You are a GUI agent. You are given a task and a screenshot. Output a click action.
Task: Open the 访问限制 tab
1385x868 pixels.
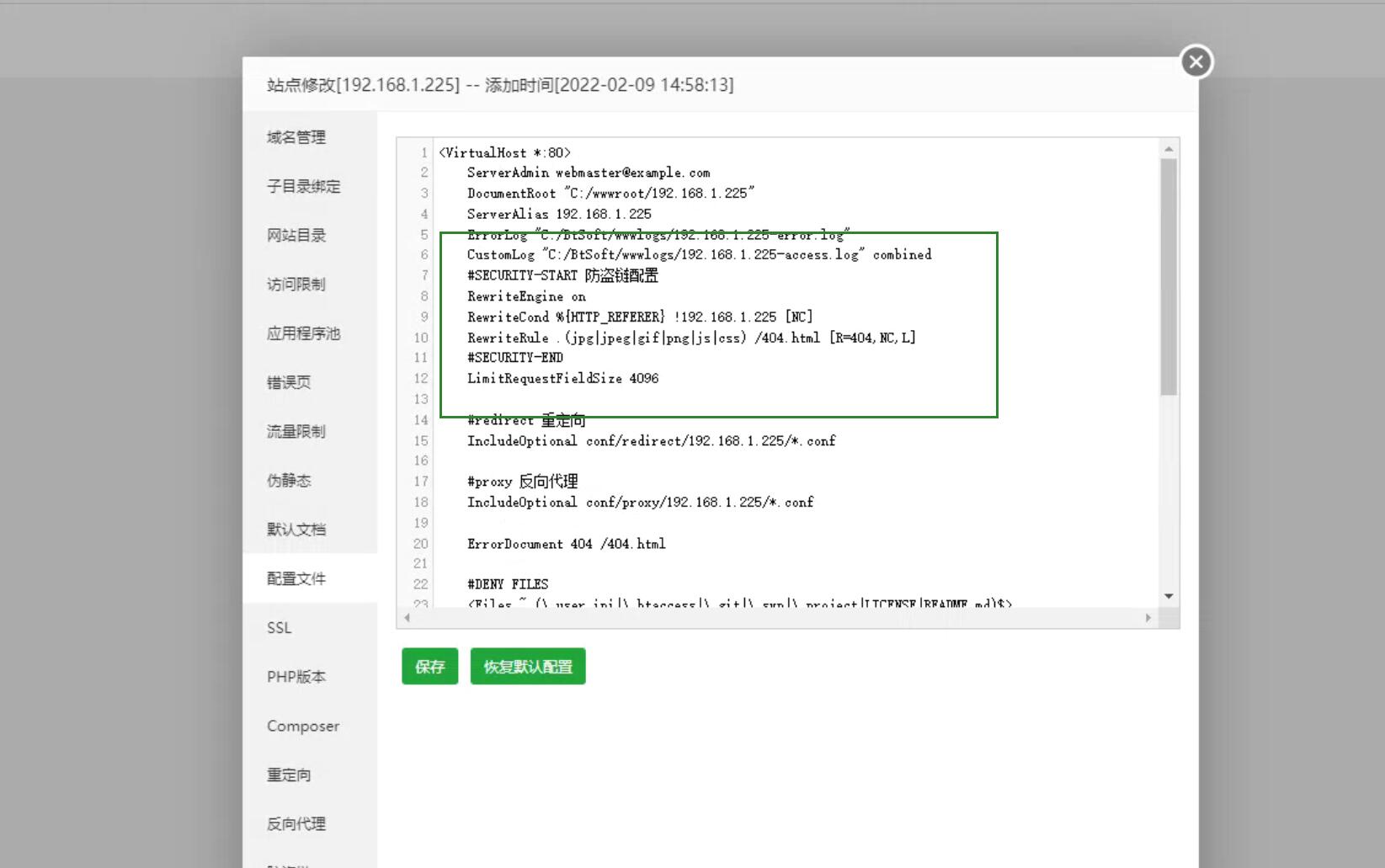296,285
